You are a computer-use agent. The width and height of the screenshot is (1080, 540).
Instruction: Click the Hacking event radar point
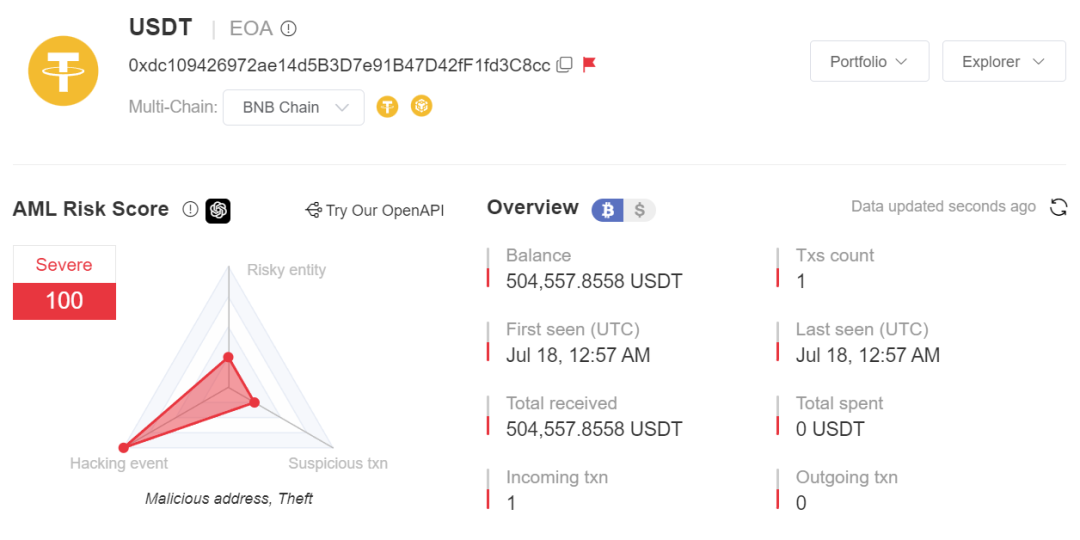pos(123,448)
